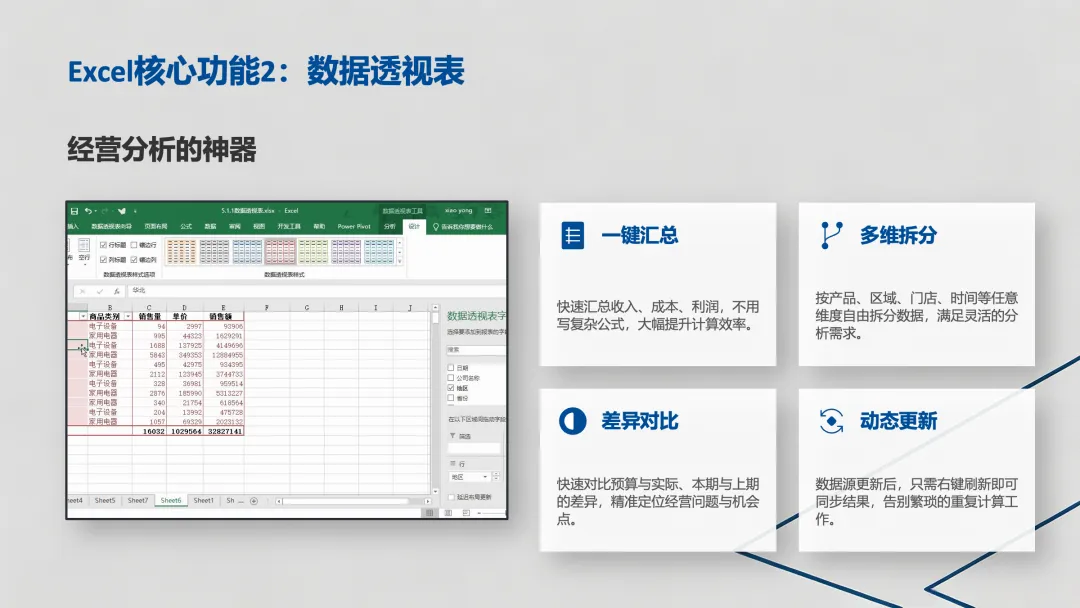Screen dimensions: 1080x608
Task: Click the sheet tabs ellipsis to show more sheets
Action: (240, 501)
